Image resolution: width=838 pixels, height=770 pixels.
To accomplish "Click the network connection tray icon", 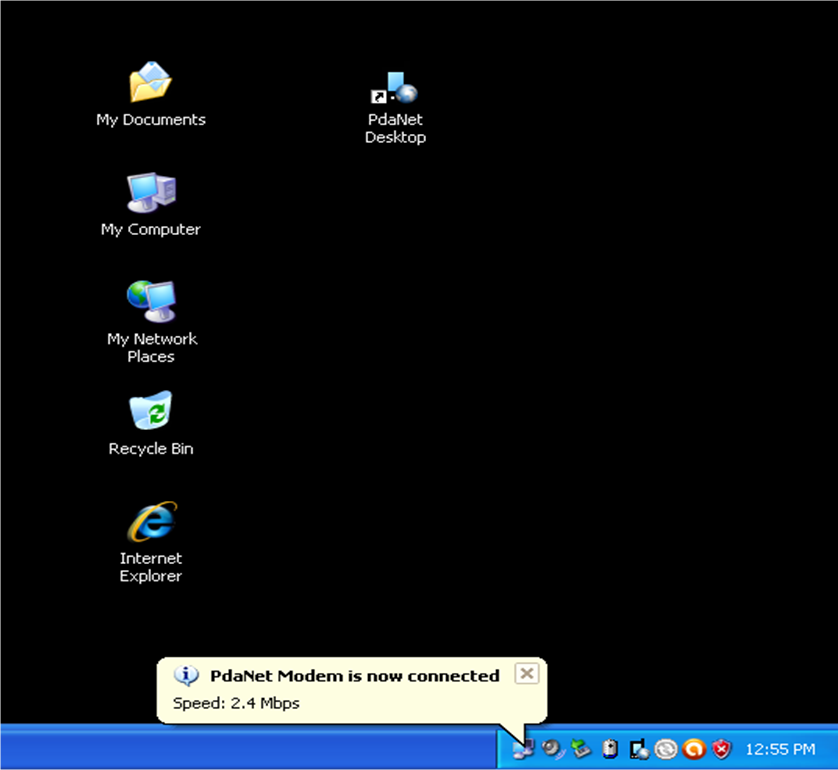I will point(523,749).
